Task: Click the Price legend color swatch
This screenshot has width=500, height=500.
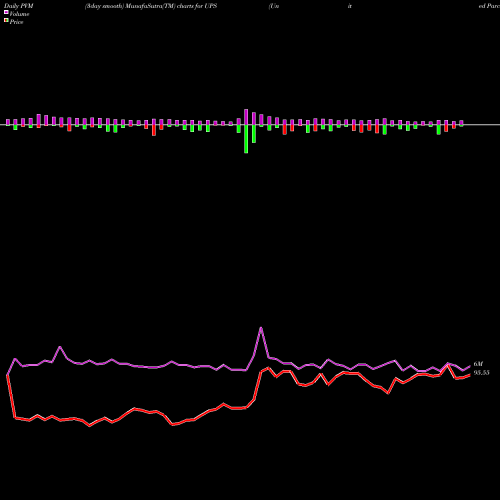Action: [6, 21]
